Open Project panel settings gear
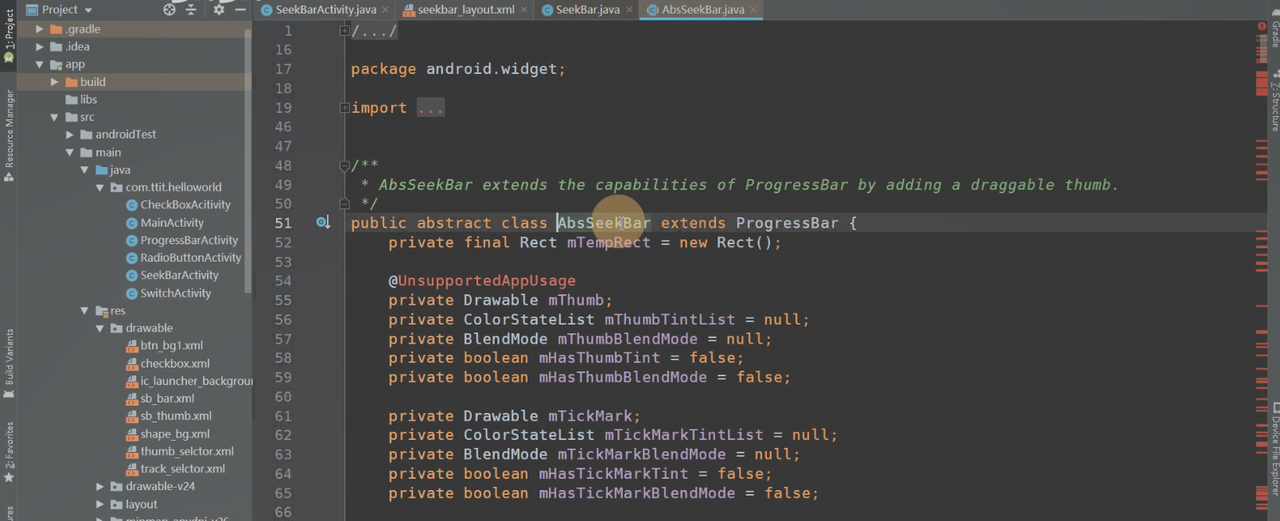 coord(219,9)
